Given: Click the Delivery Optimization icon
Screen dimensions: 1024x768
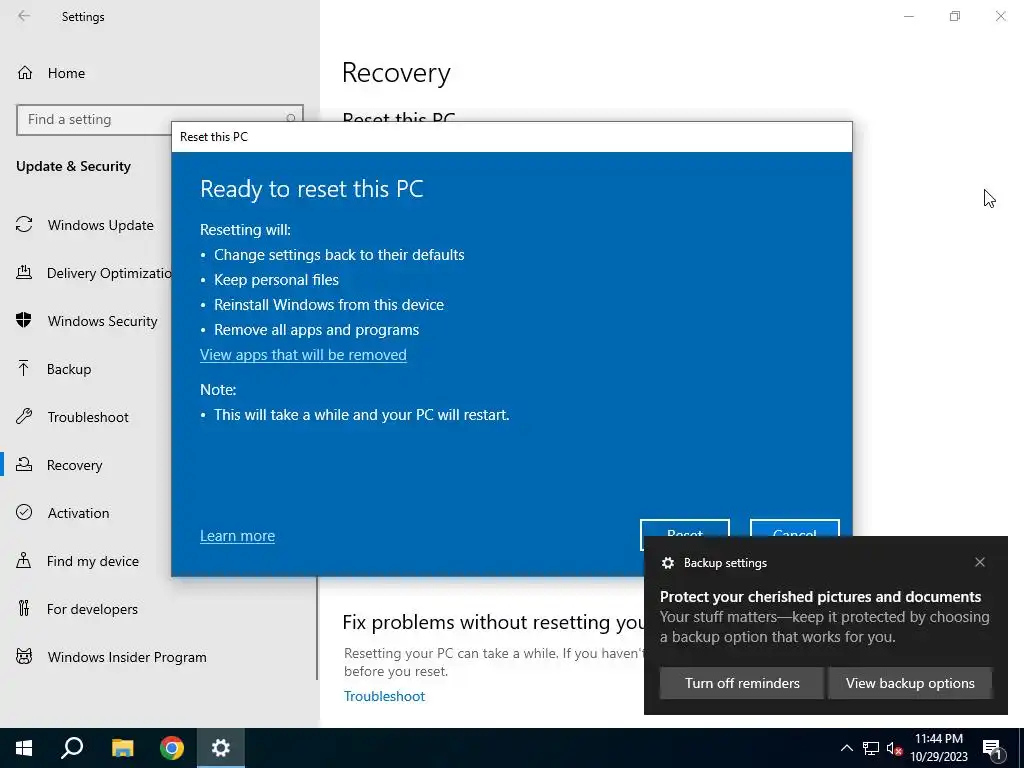Looking at the screenshot, I should tap(24, 272).
